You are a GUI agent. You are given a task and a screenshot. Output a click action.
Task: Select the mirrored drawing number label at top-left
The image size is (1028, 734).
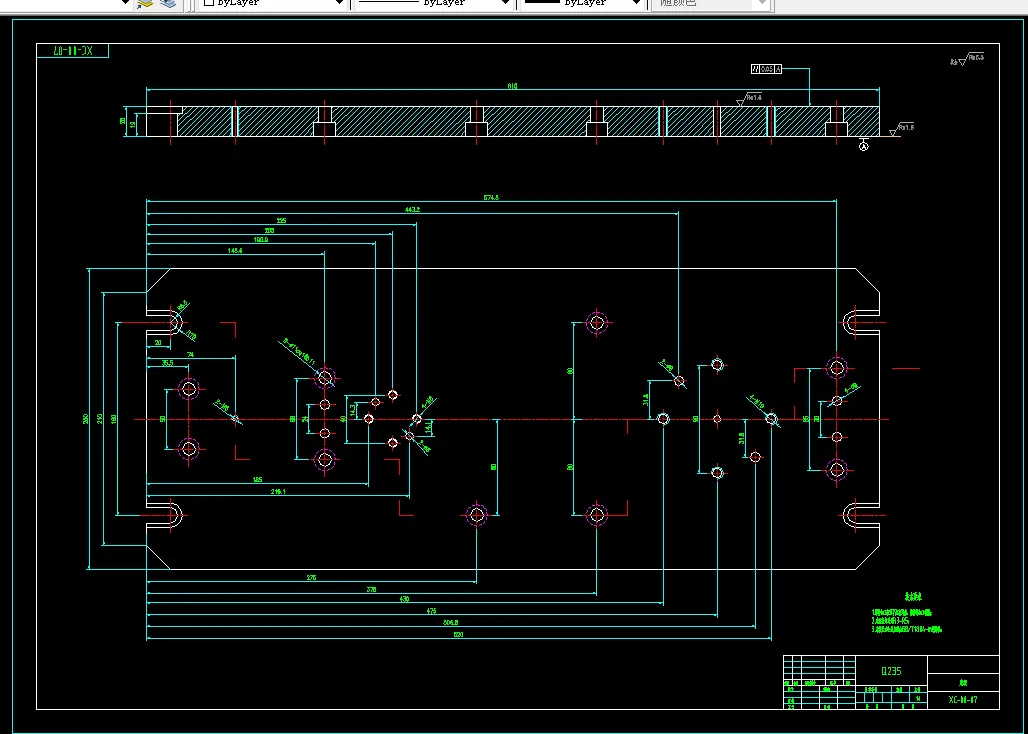(72, 51)
